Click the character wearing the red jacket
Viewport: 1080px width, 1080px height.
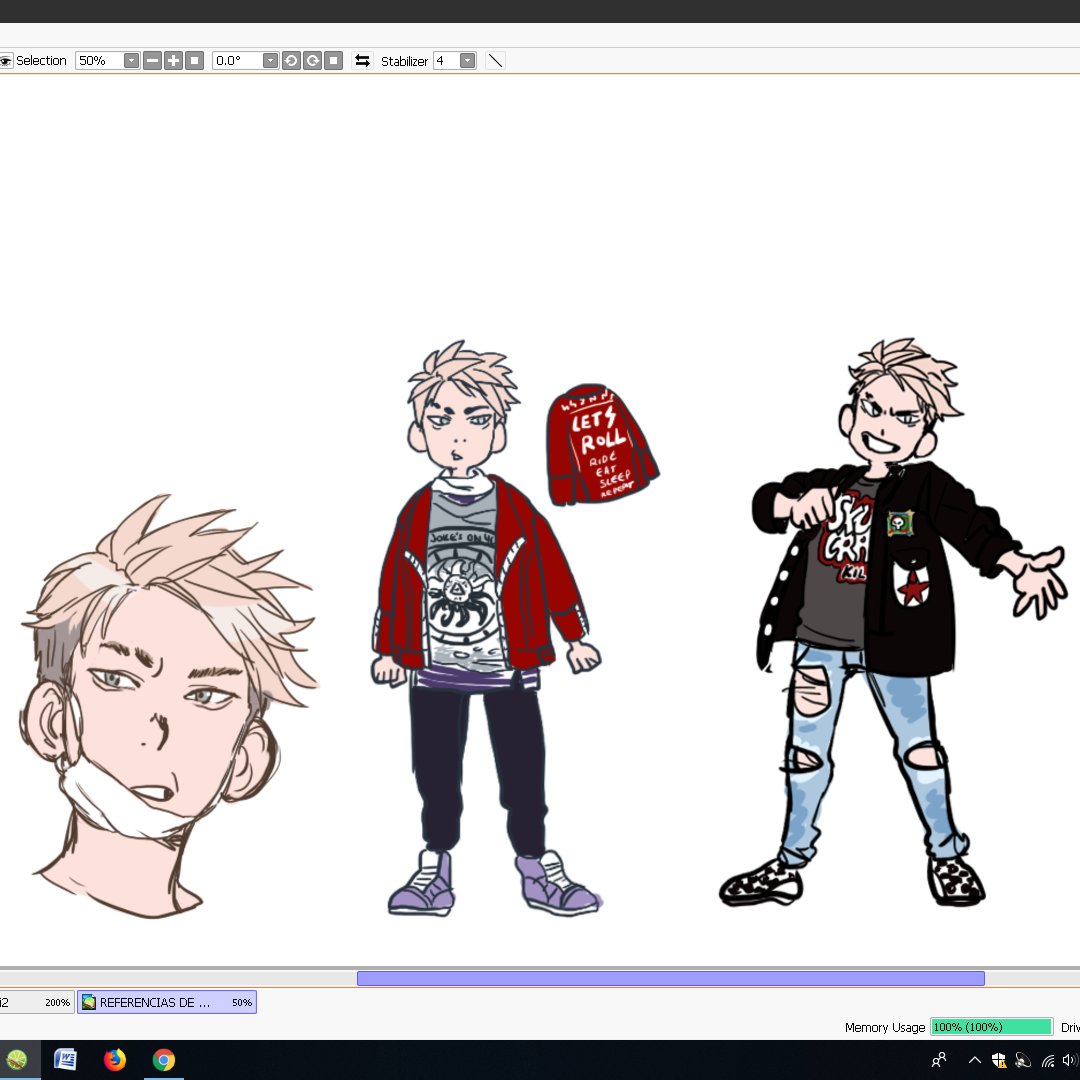coord(486,628)
